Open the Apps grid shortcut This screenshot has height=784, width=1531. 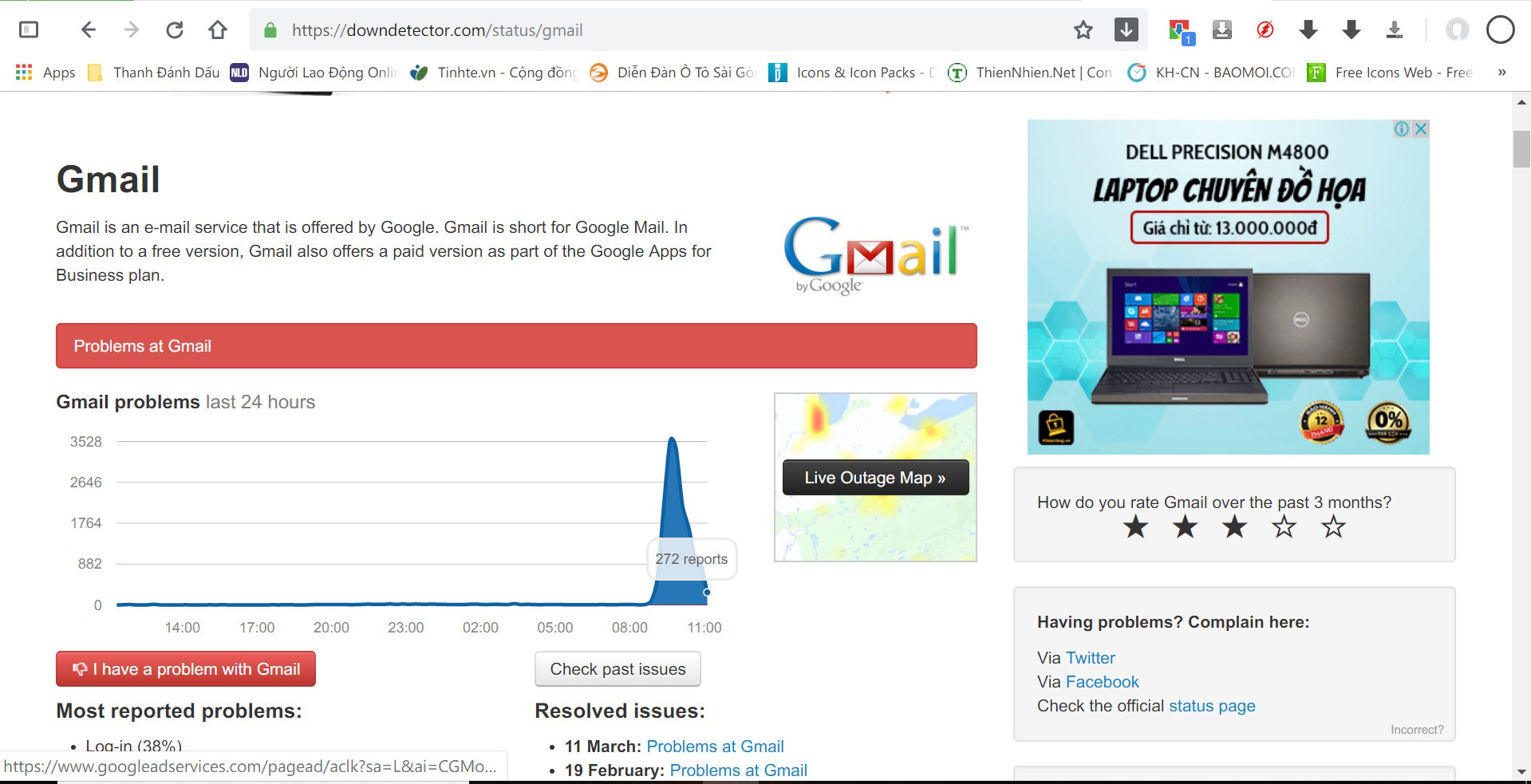[x=45, y=73]
